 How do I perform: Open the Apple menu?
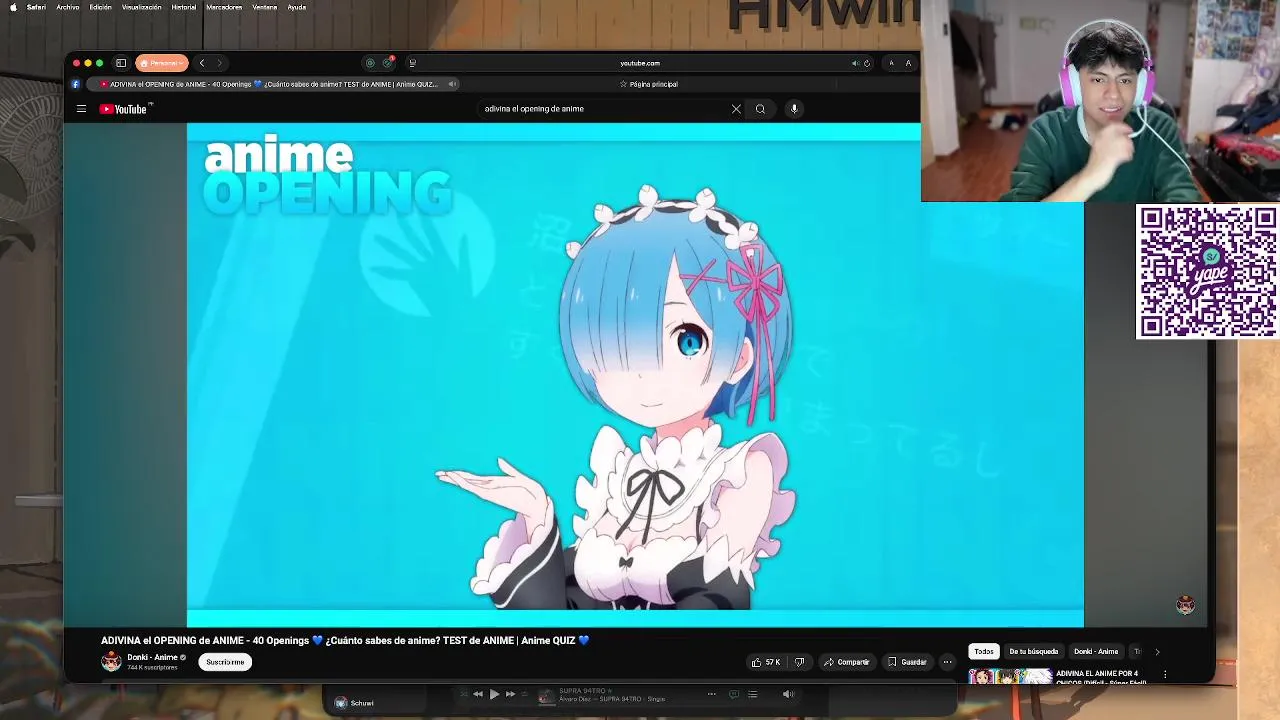pos(13,7)
